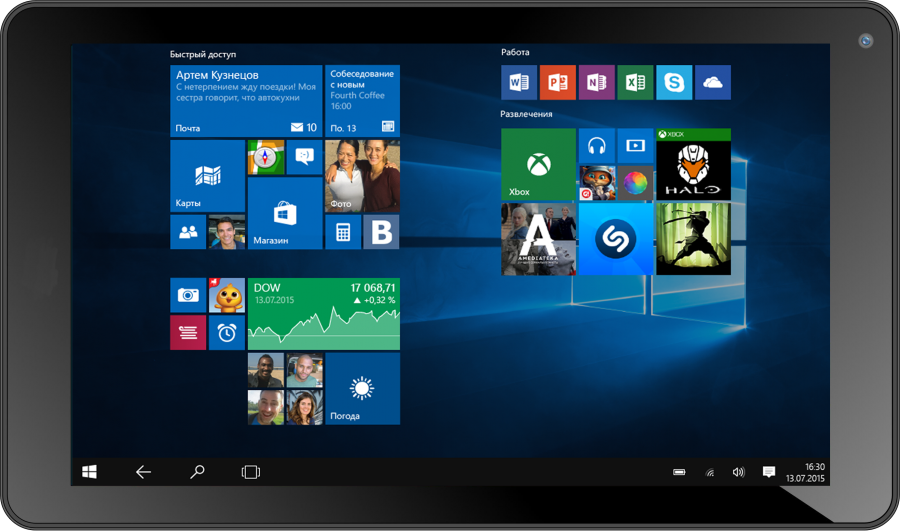Open the Alarm clock tile
The height and width of the screenshot is (531, 900).
[227, 333]
